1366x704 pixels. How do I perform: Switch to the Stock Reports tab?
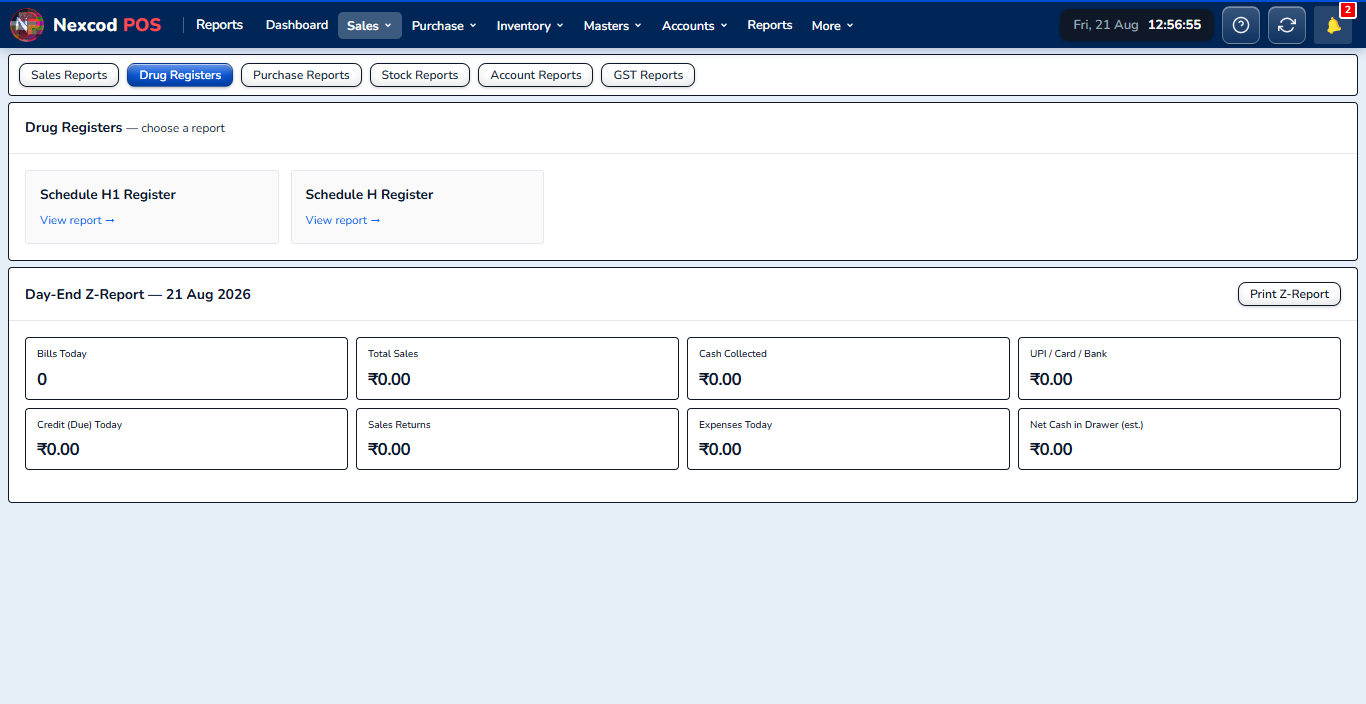[420, 75]
